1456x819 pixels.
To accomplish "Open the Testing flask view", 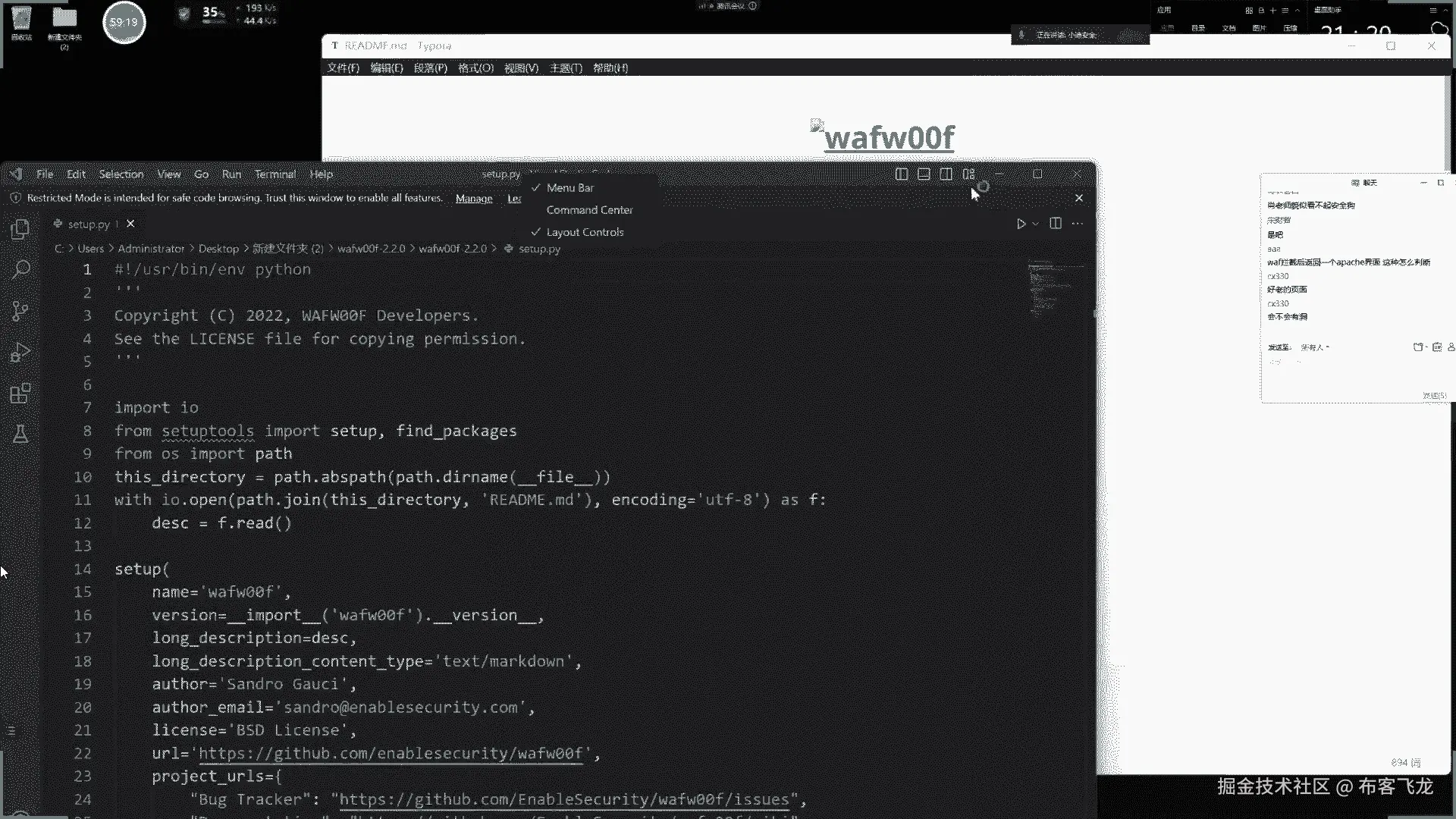I will (20, 434).
